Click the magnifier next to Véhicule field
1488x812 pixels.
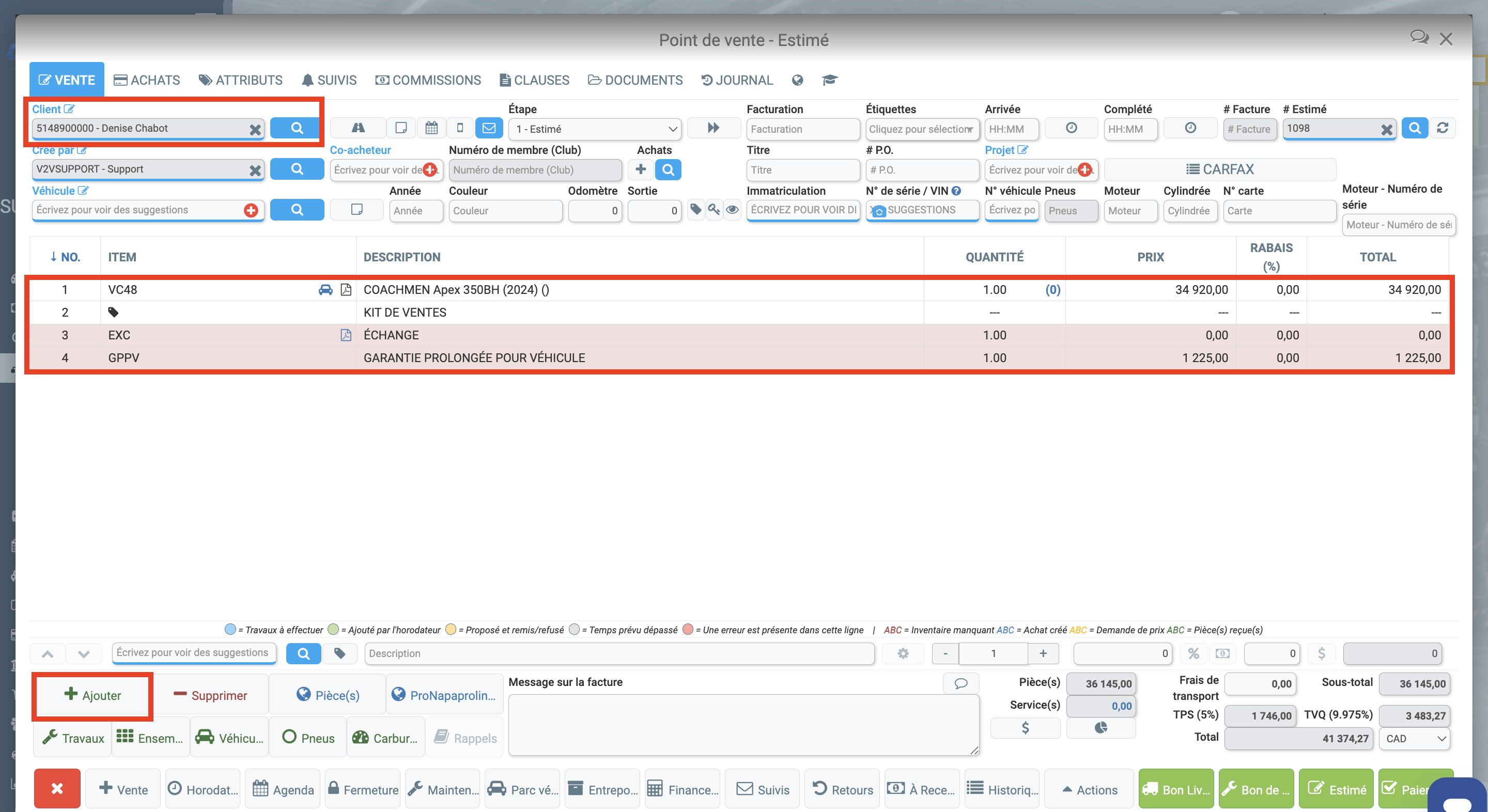[297, 210]
